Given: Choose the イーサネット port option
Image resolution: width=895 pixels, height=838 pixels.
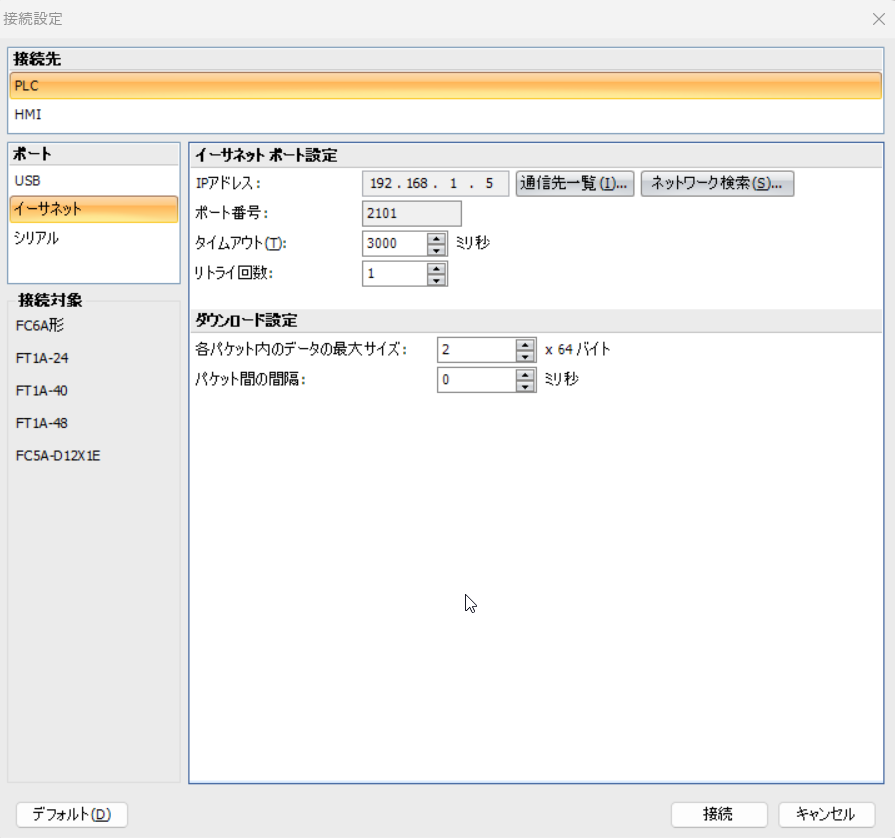Looking at the screenshot, I should coord(94,209).
